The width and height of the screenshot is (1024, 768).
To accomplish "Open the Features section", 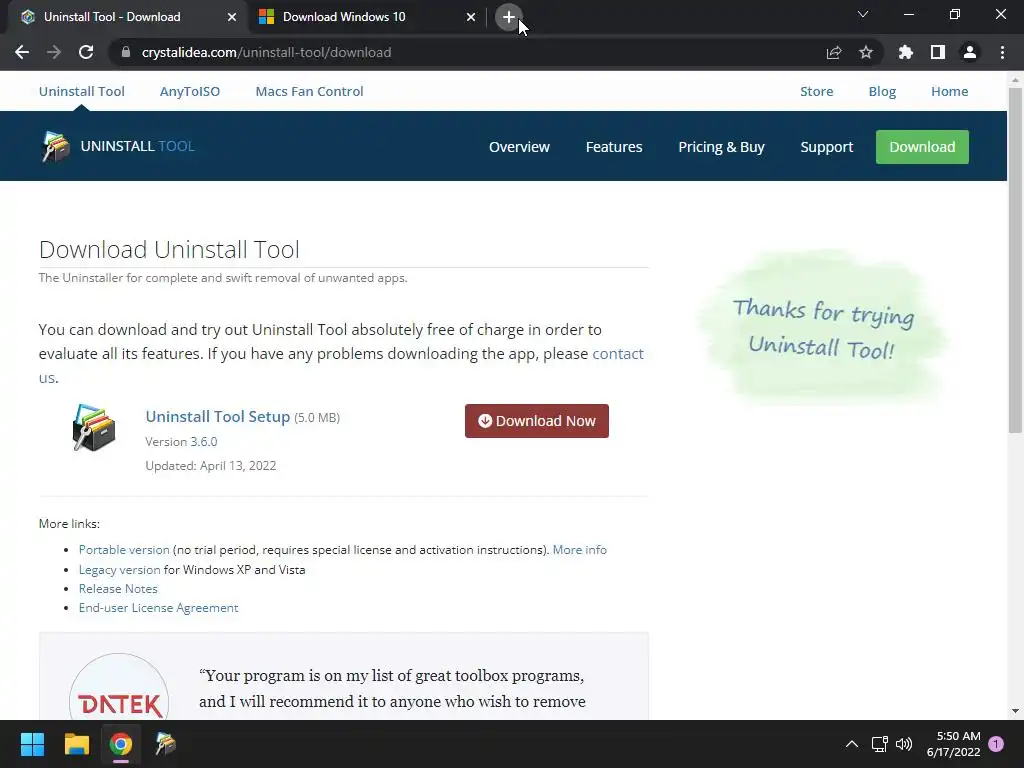I will (614, 147).
